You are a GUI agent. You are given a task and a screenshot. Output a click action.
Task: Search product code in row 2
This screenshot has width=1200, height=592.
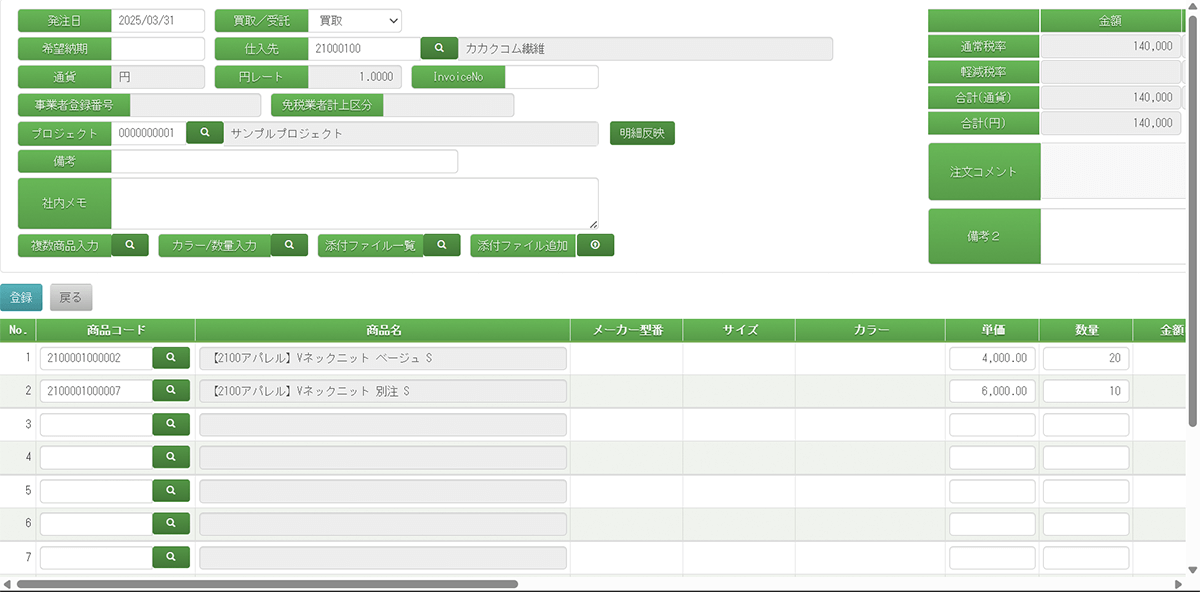click(171, 391)
